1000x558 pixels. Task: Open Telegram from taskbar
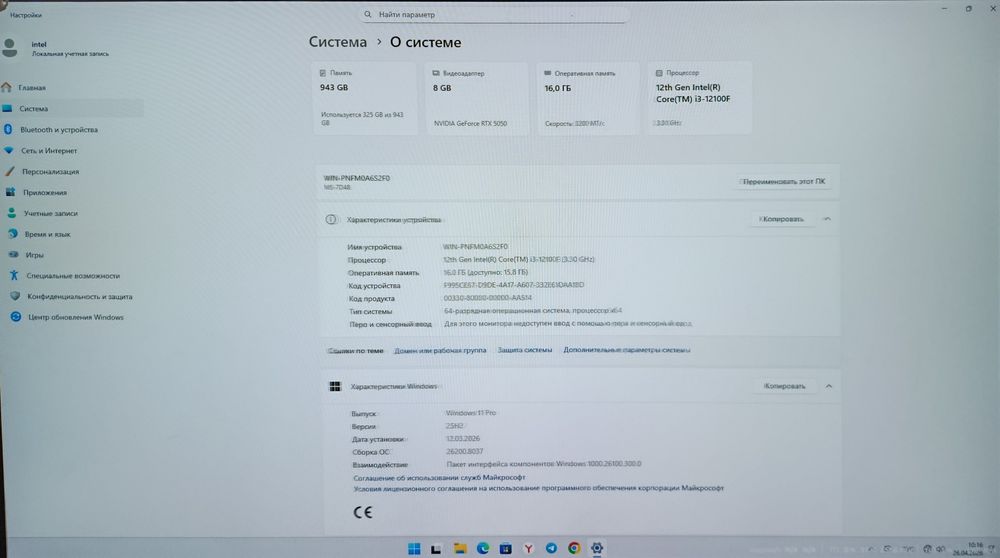551,548
